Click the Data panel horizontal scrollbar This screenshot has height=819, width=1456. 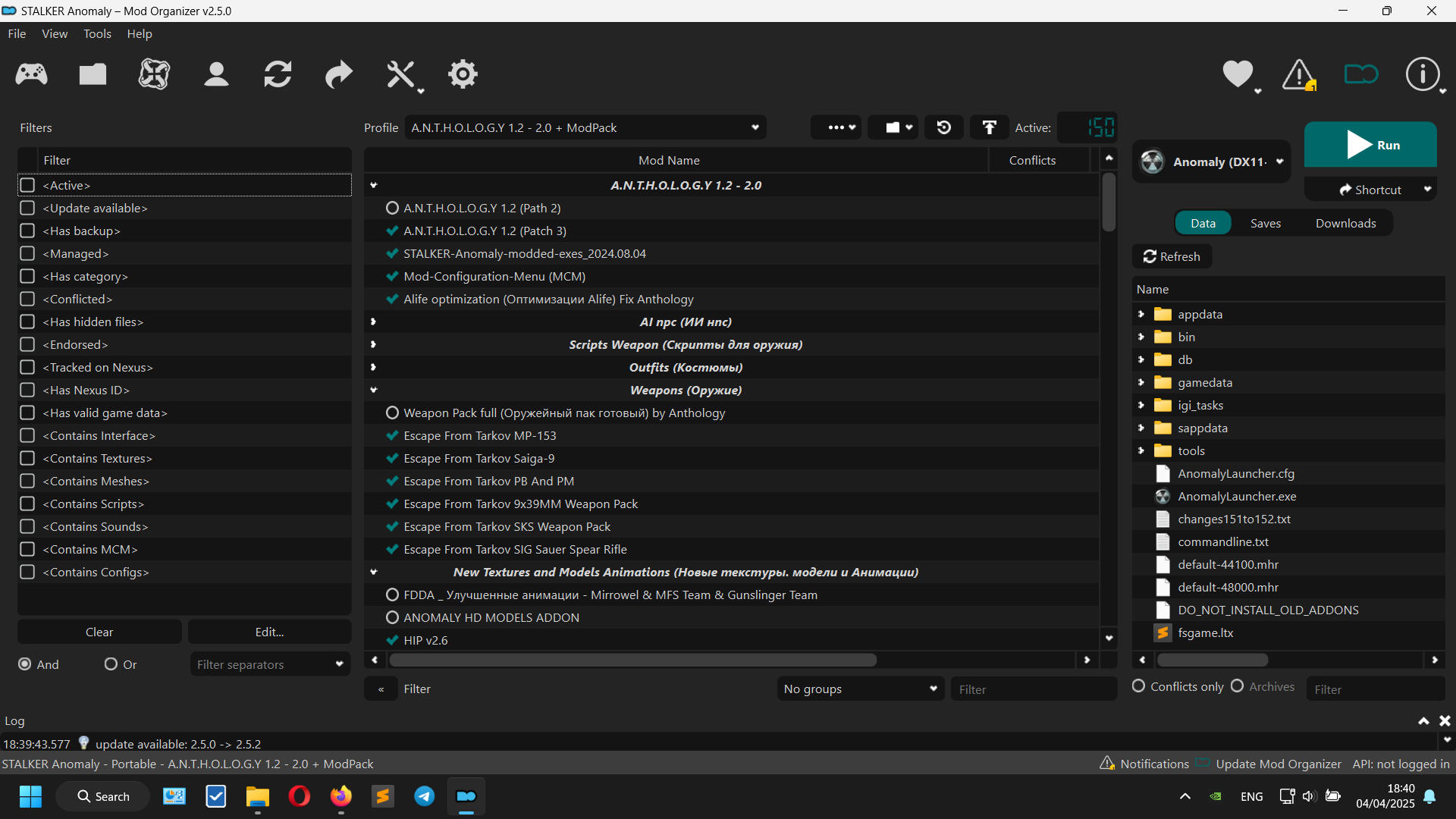coord(1212,660)
